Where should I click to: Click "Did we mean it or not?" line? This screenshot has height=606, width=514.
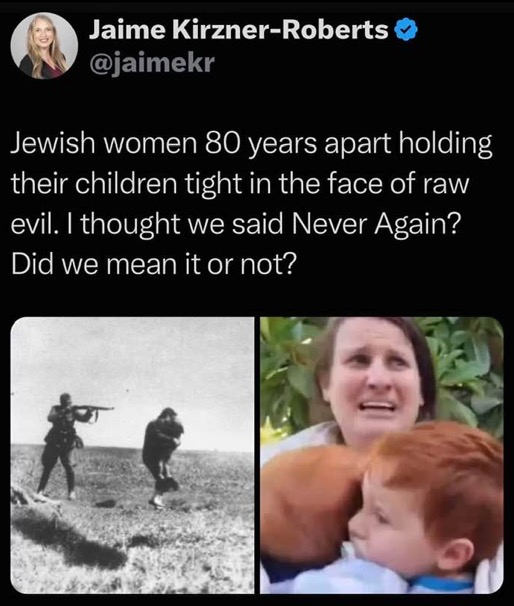pyautogui.click(x=154, y=264)
